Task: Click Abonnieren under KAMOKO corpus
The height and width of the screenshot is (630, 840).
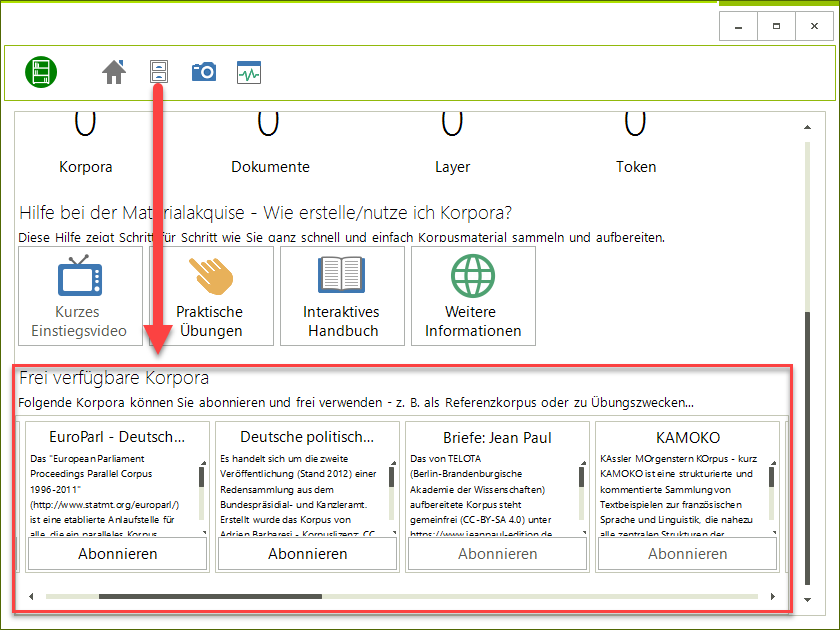Action: 687,554
